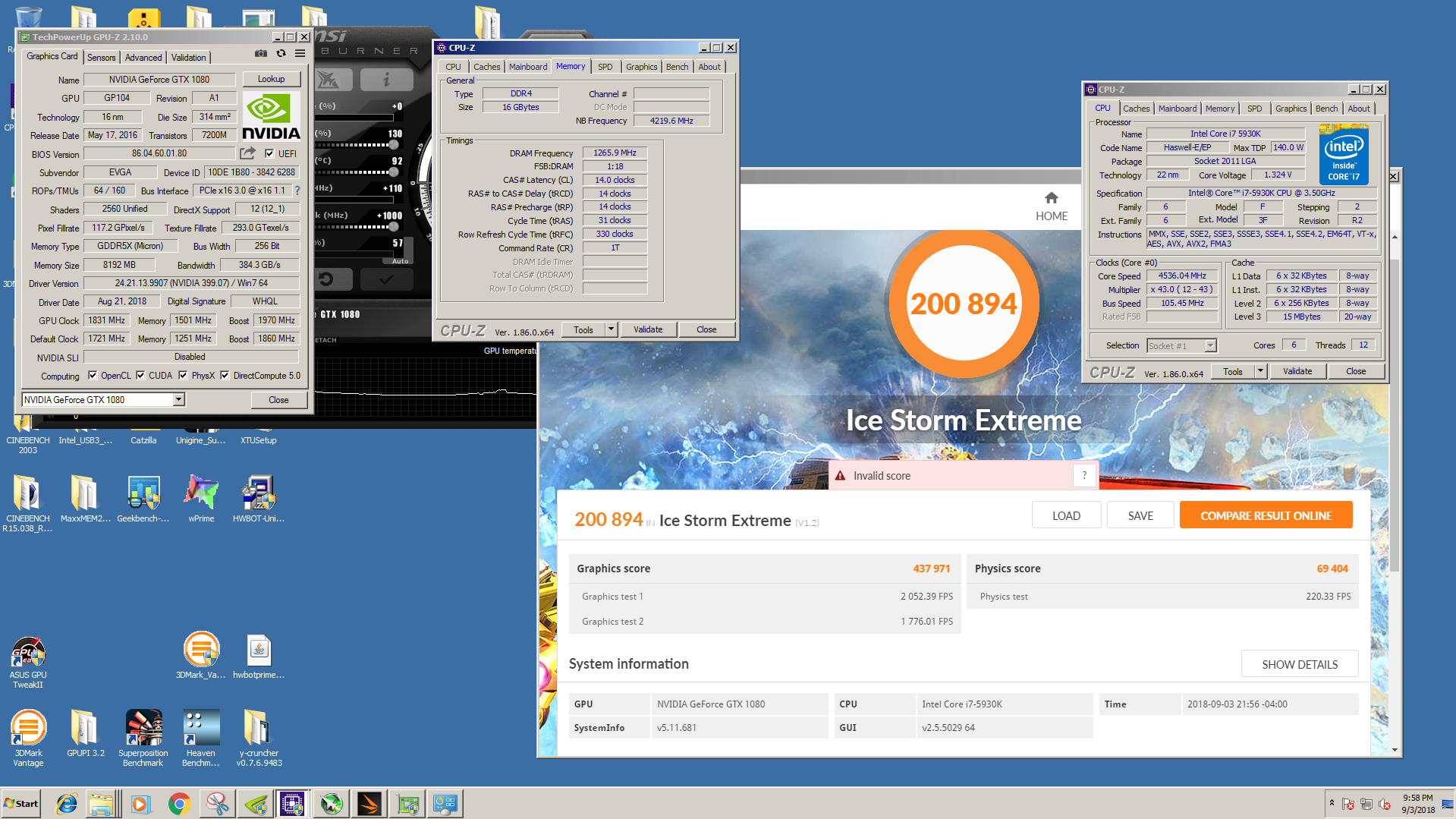Click the Bus Interface question mark
The width and height of the screenshot is (1456, 819).
(297, 191)
